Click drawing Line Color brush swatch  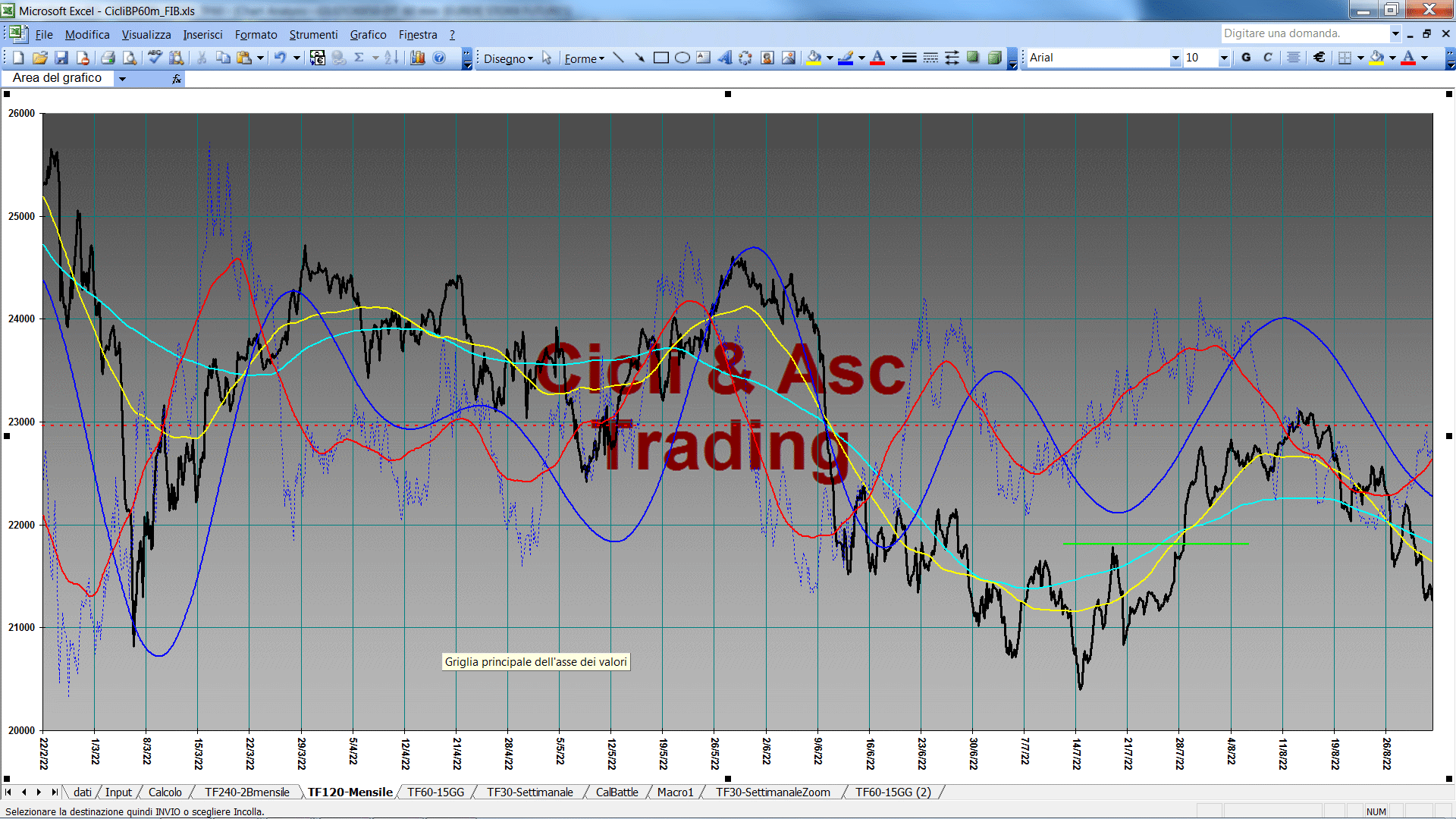[x=846, y=58]
